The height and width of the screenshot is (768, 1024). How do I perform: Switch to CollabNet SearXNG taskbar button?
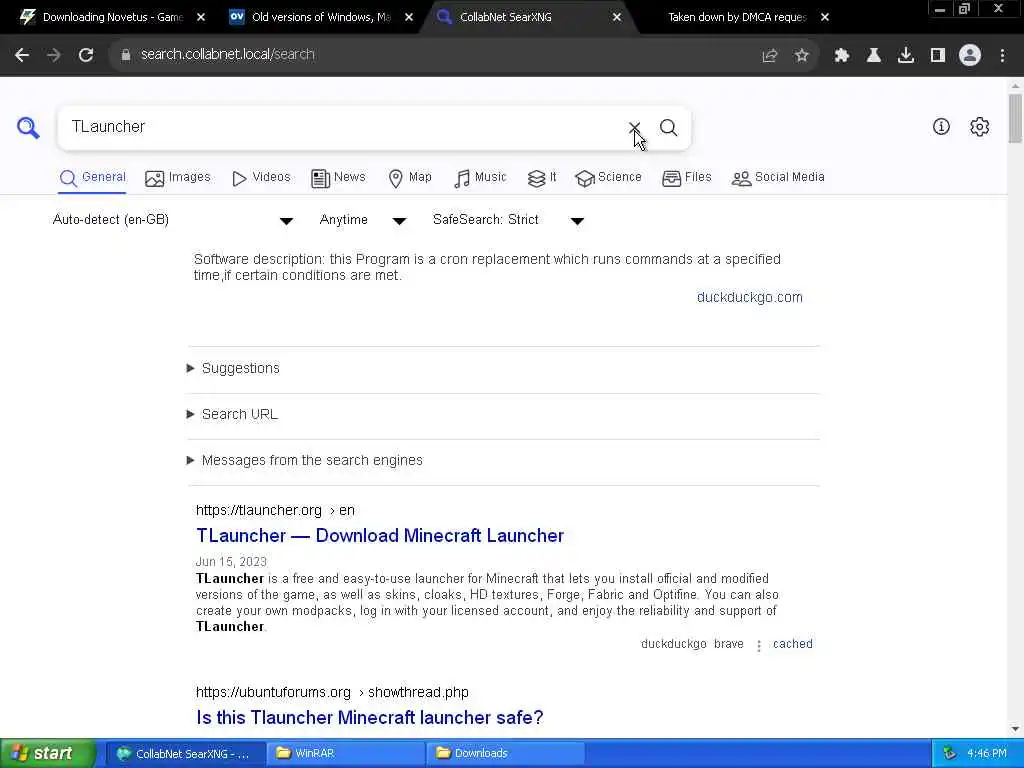[x=185, y=753]
